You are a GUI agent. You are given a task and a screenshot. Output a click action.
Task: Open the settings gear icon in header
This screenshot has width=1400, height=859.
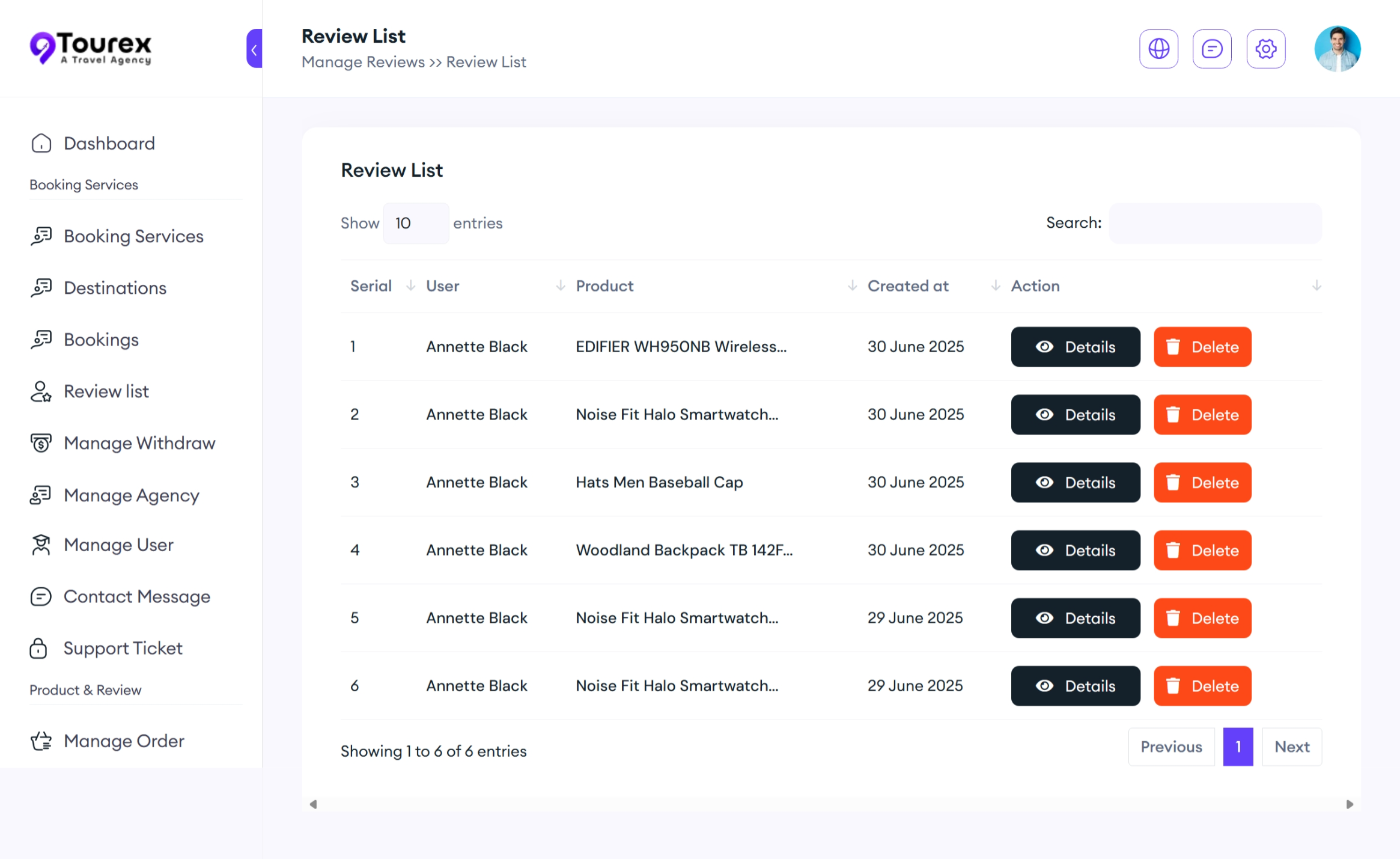[x=1265, y=49]
